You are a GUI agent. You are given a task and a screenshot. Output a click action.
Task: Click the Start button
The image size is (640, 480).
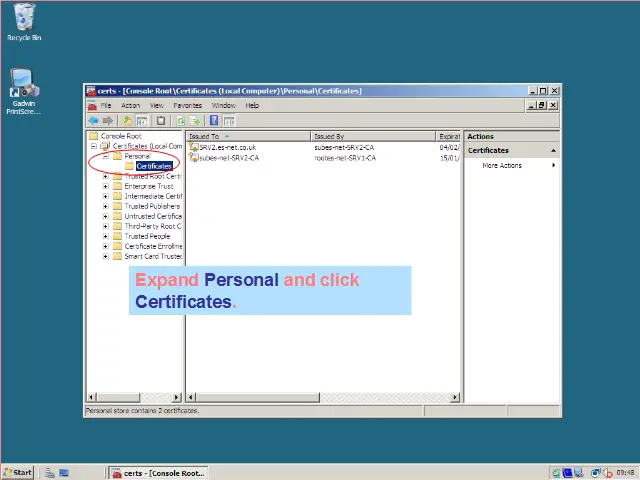click(x=18, y=472)
